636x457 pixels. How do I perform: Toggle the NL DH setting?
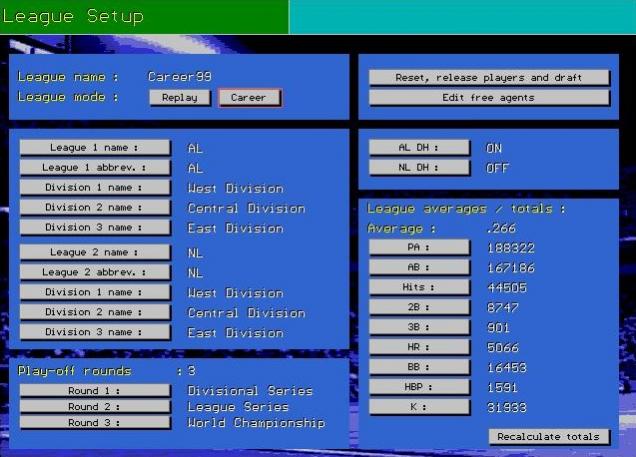coord(418,167)
